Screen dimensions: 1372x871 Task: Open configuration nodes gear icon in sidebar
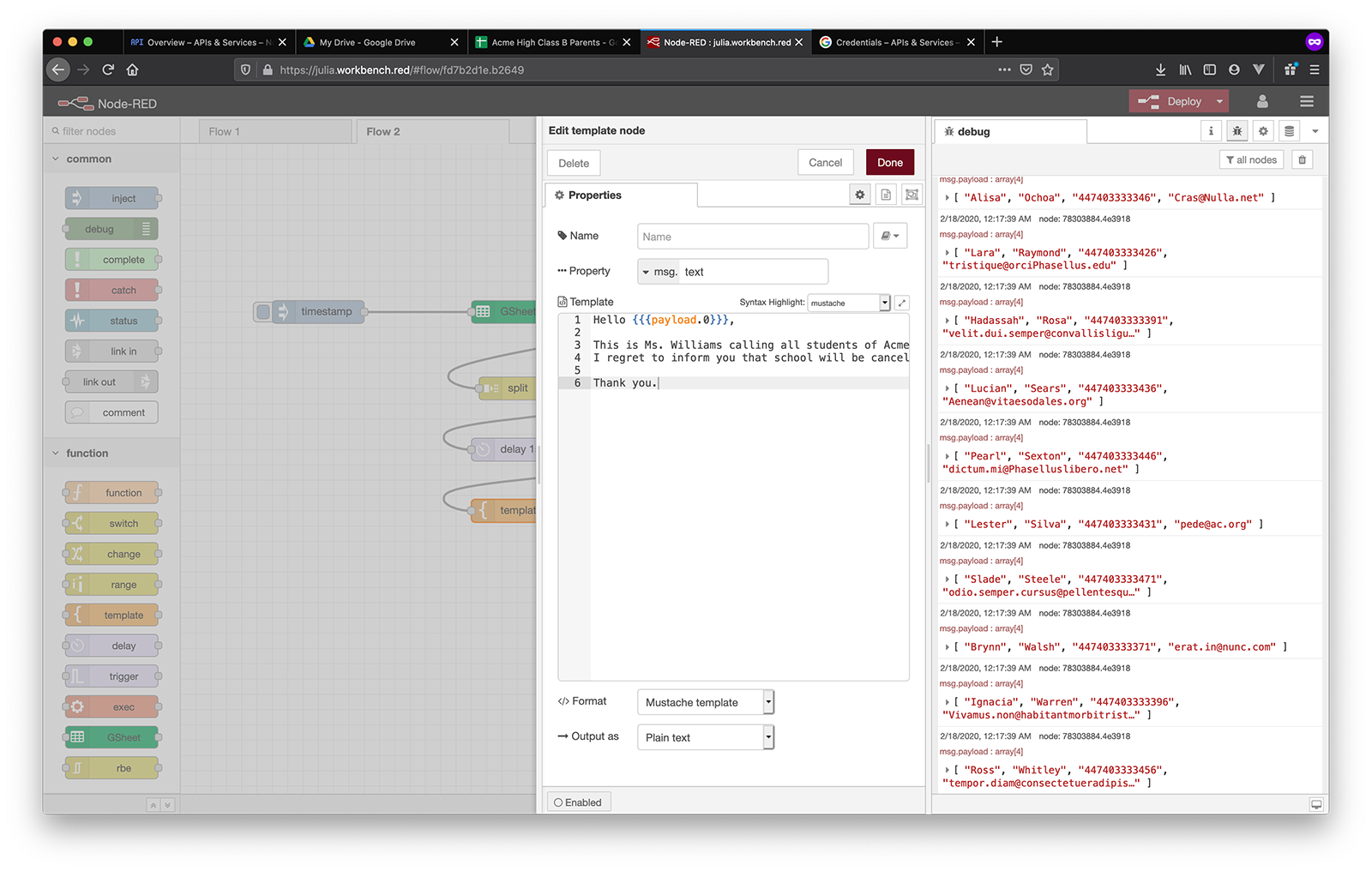coord(1263,131)
